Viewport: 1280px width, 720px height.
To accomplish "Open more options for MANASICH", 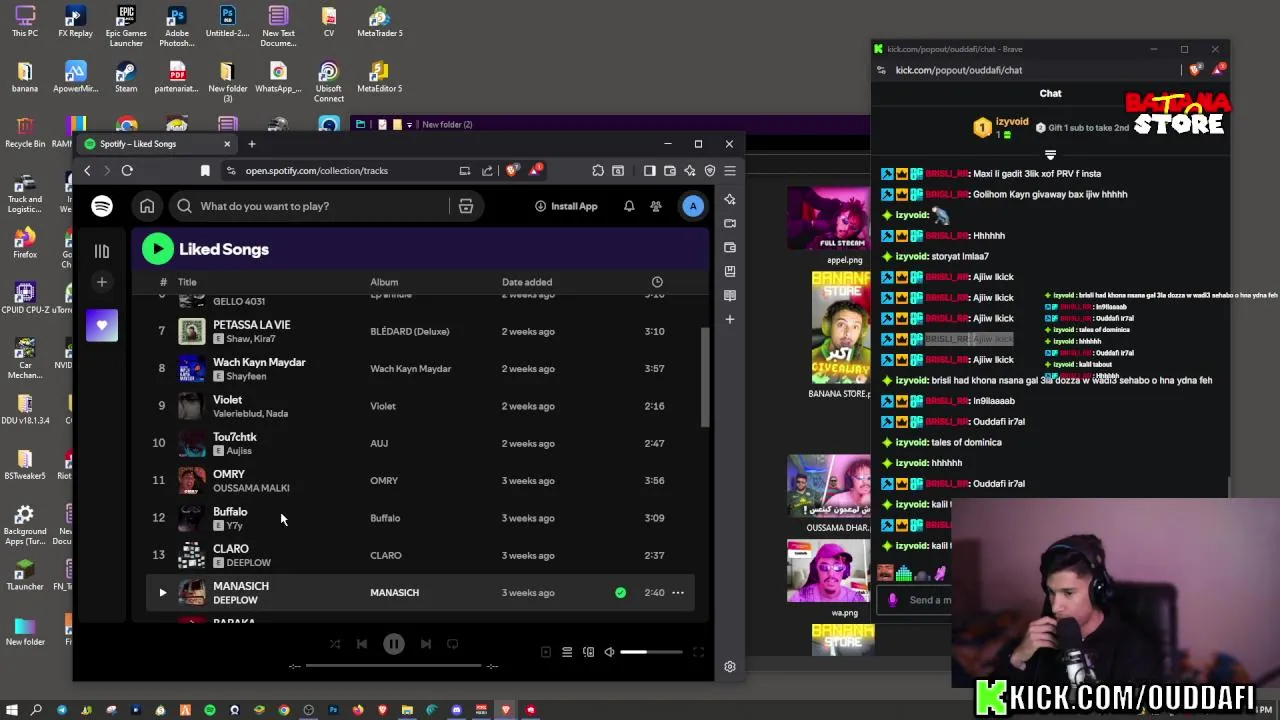I will [x=678, y=593].
